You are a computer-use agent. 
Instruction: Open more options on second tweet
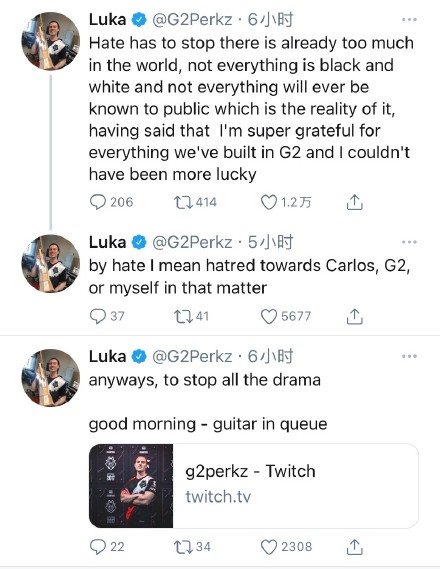click(410, 242)
